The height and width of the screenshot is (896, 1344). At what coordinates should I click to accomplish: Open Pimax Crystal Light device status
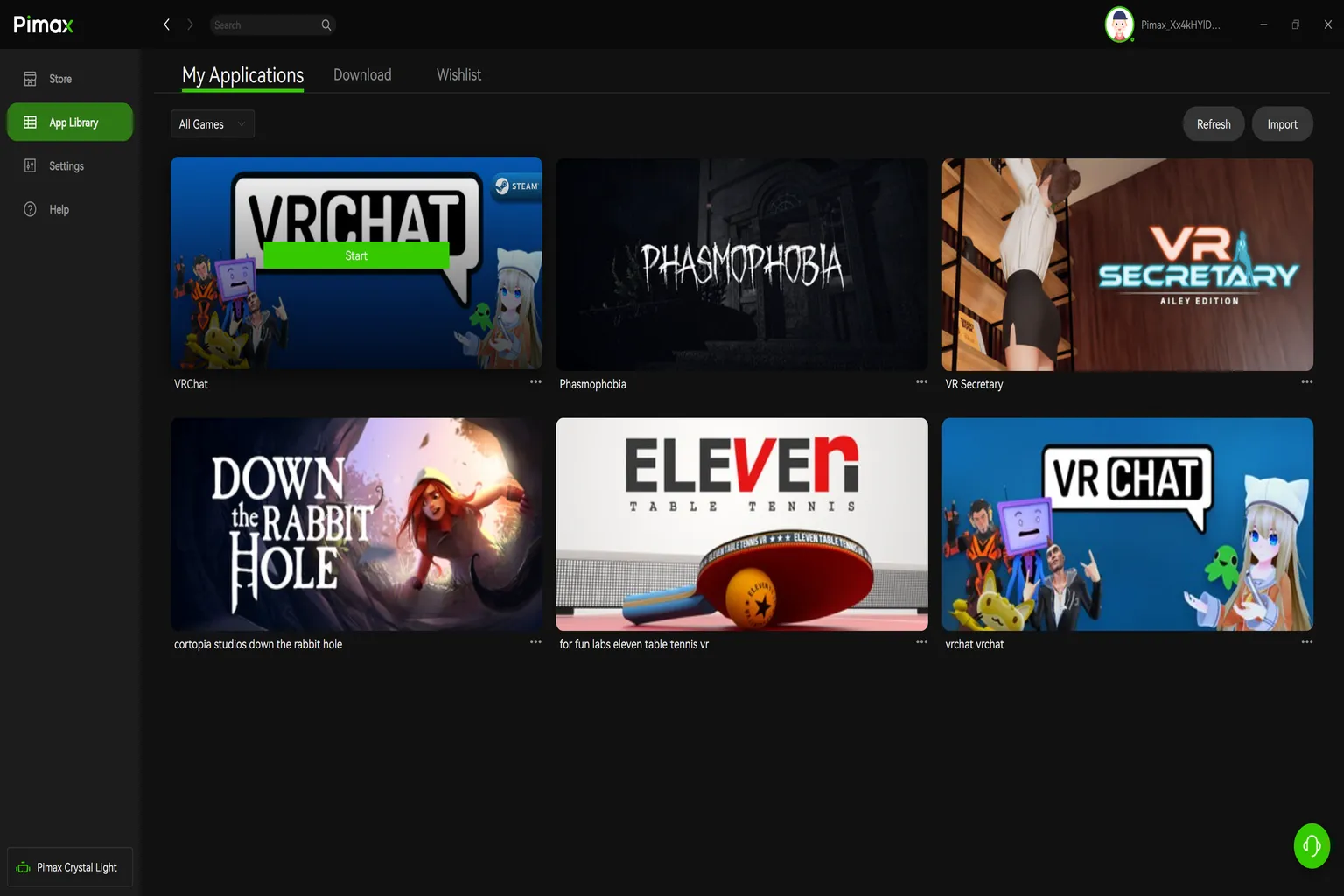tap(70, 867)
